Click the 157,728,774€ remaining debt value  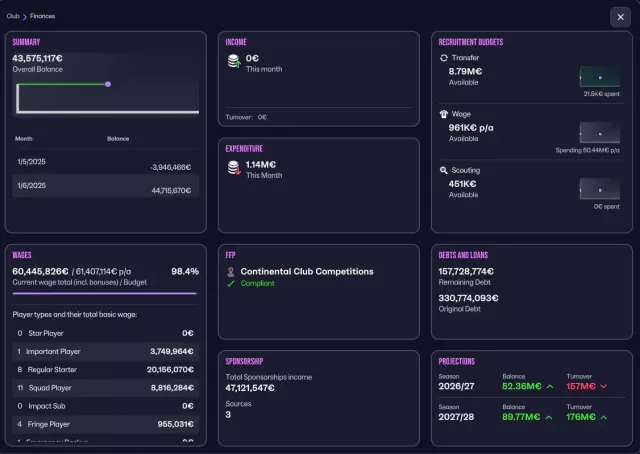coord(466,272)
